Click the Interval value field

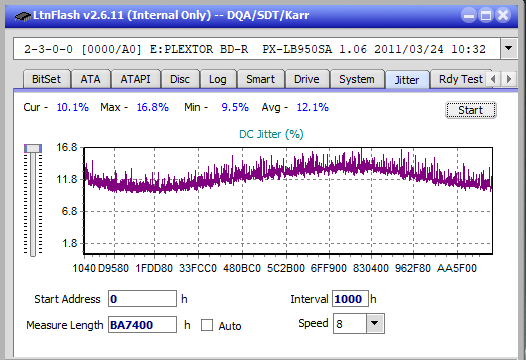point(350,299)
